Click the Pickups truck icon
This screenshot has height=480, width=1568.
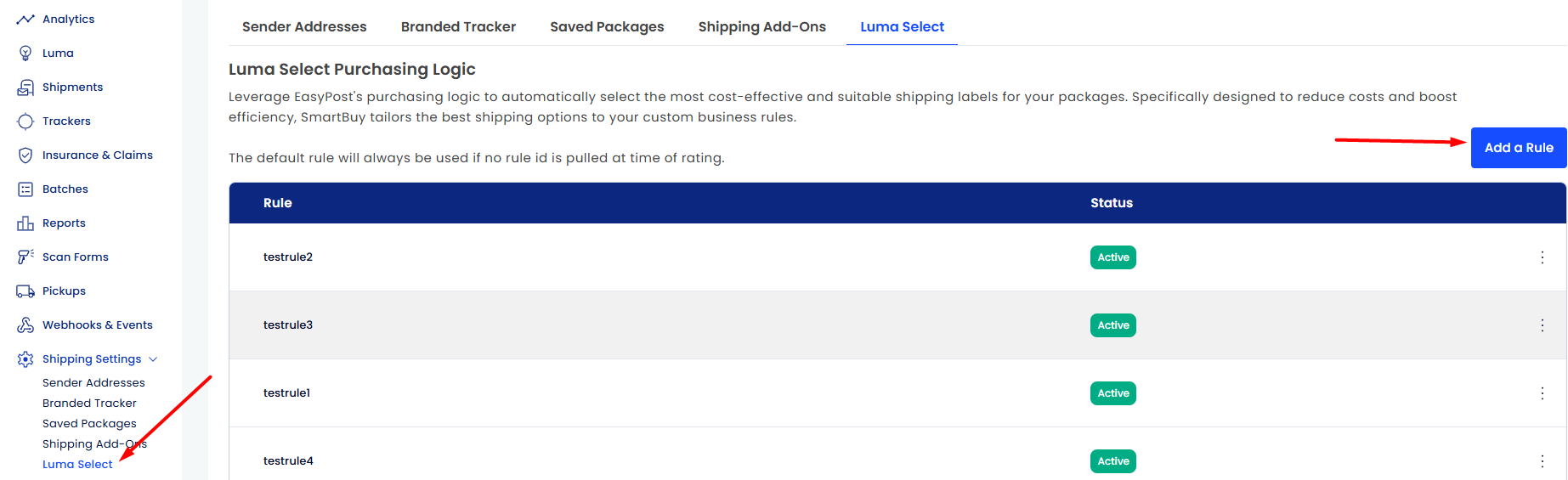point(25,291)
